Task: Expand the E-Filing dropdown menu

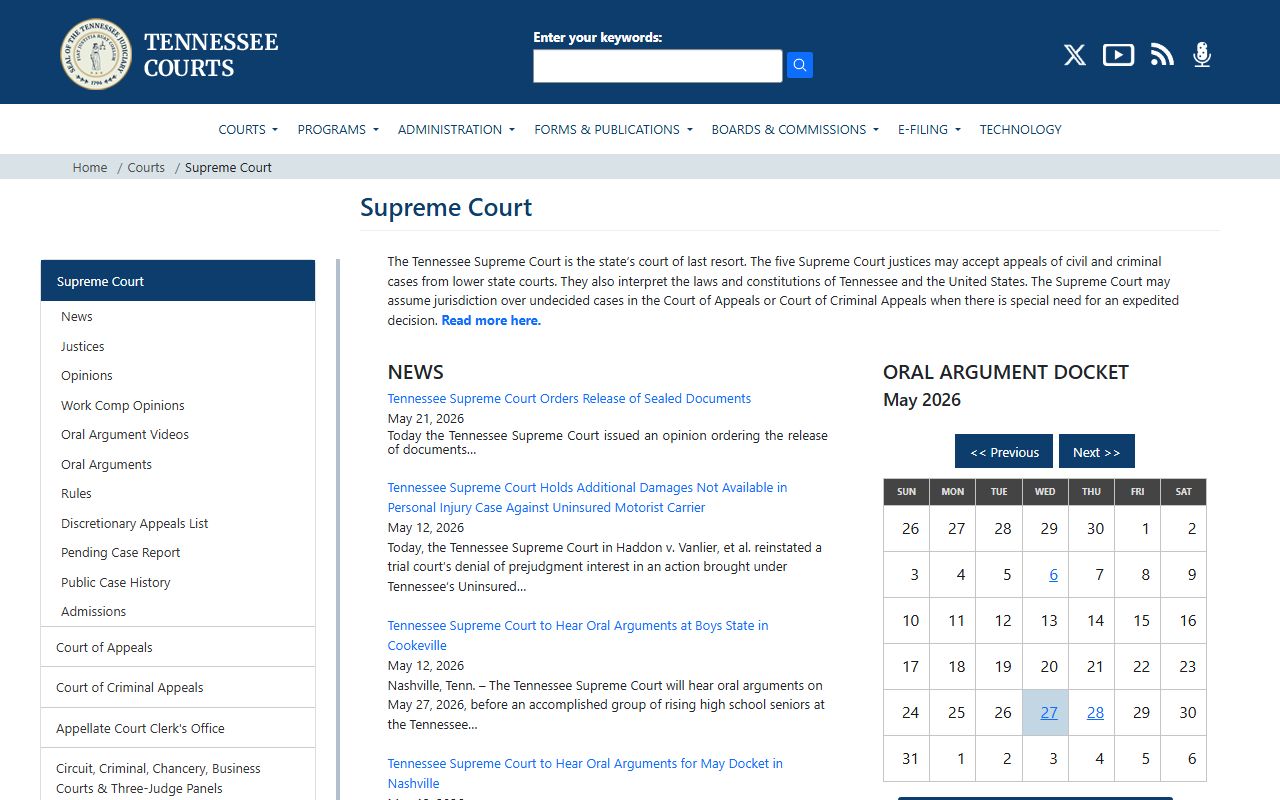Action: (929, 129)
